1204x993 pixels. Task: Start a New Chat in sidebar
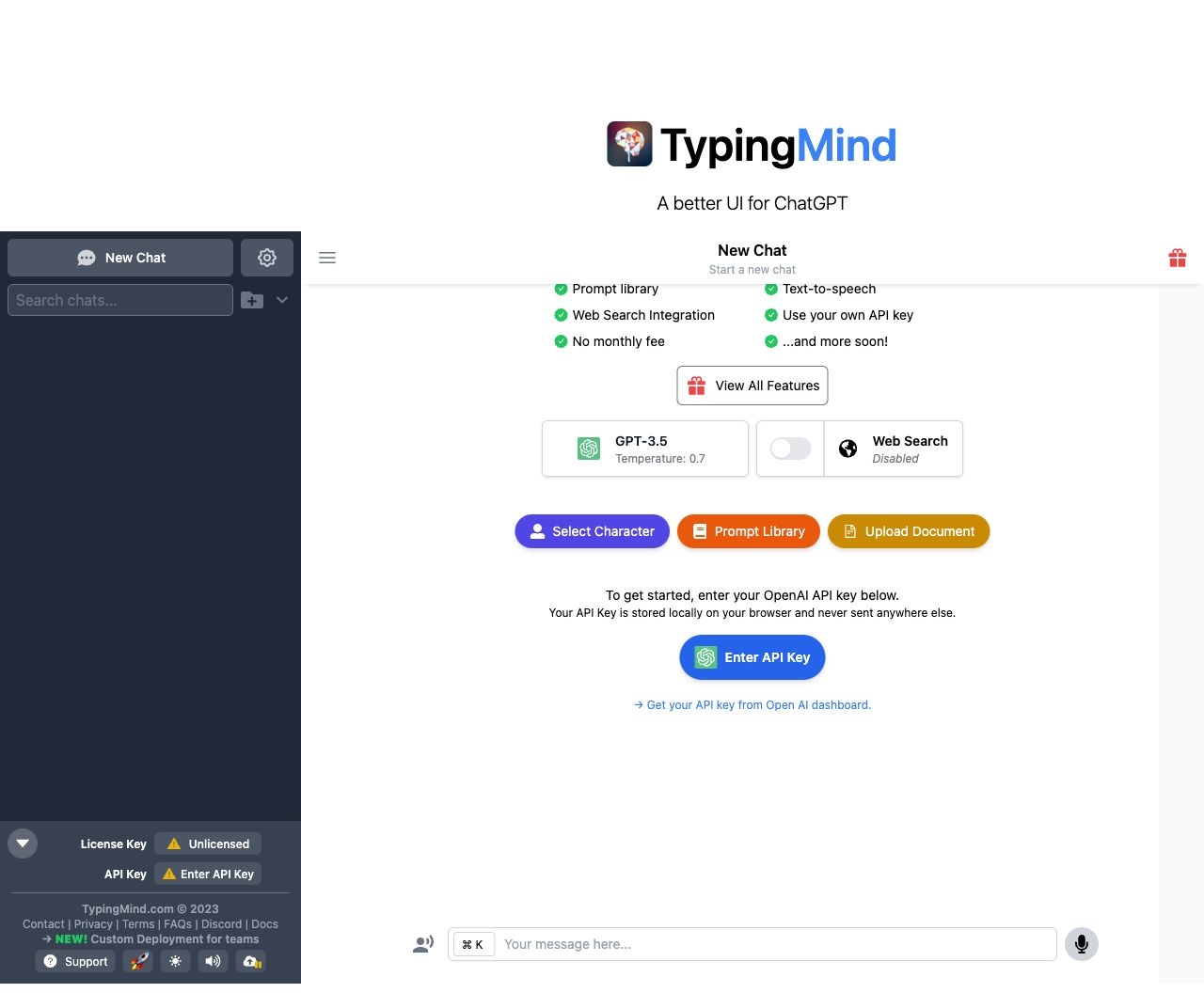pyautogui.click(x=120, y=258)
